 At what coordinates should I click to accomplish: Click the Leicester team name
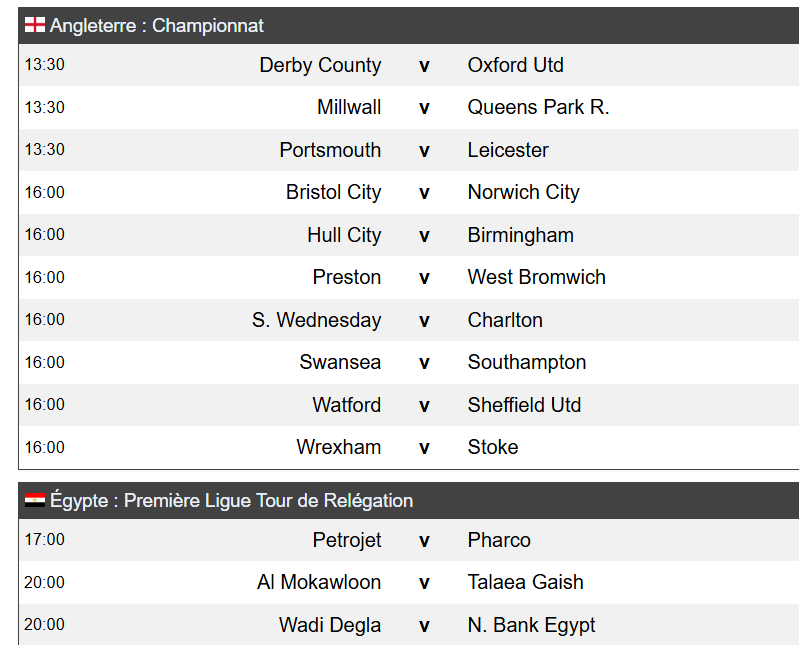[x=508, y=150]
